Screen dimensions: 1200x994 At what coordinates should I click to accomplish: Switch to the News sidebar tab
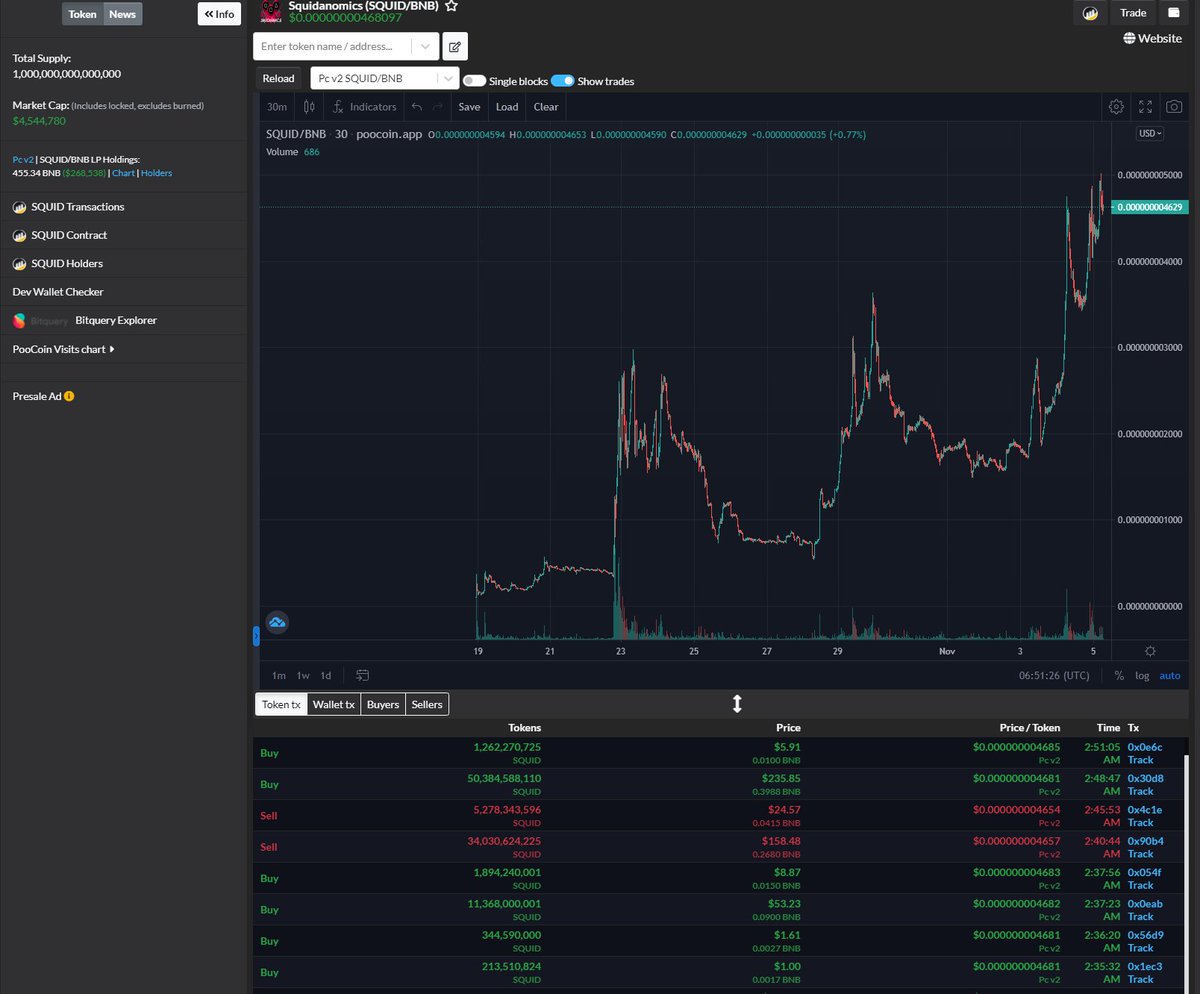click(x=122, y=14)
